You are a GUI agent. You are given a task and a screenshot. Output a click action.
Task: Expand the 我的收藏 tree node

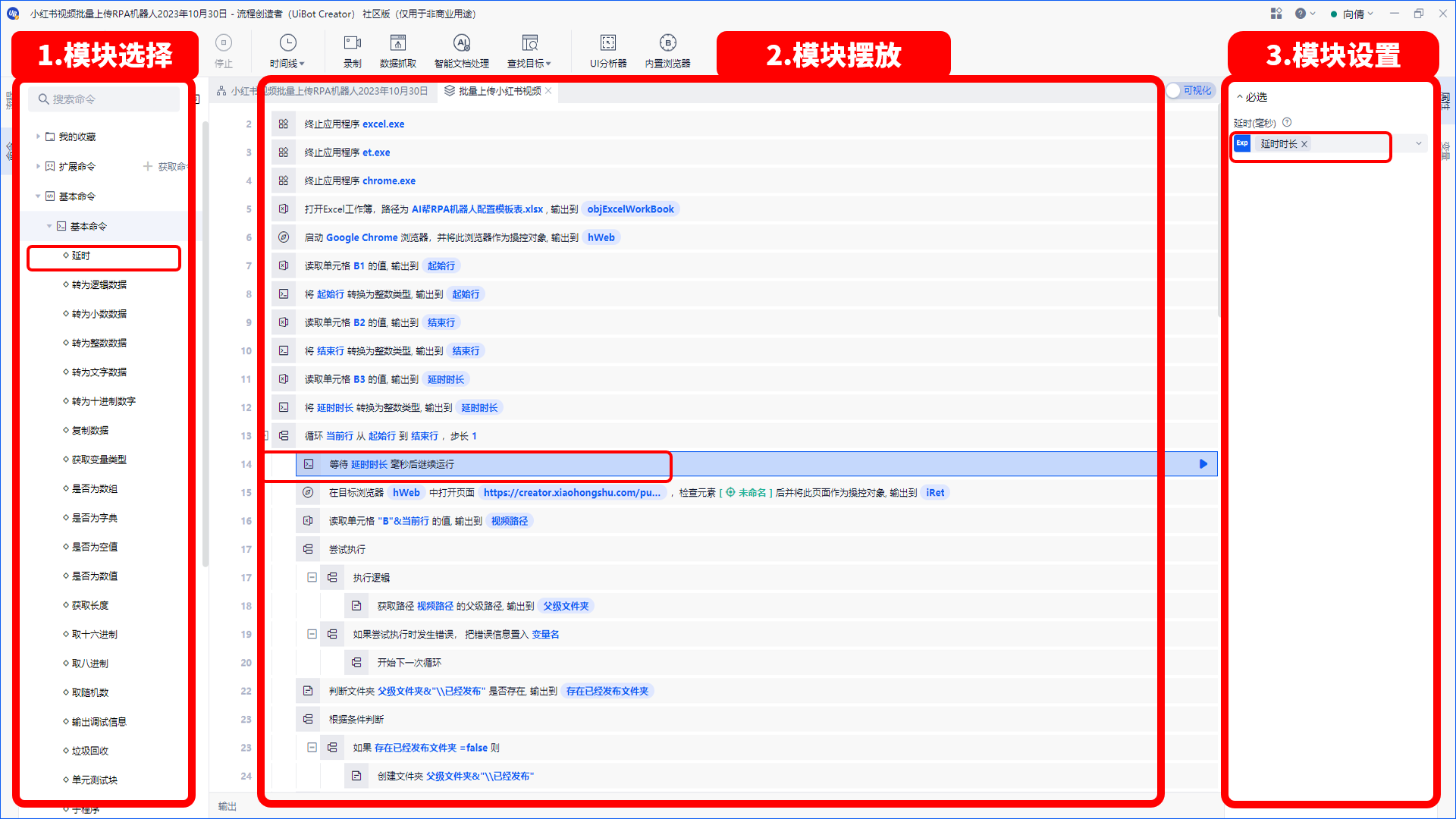tap(38, 136)
